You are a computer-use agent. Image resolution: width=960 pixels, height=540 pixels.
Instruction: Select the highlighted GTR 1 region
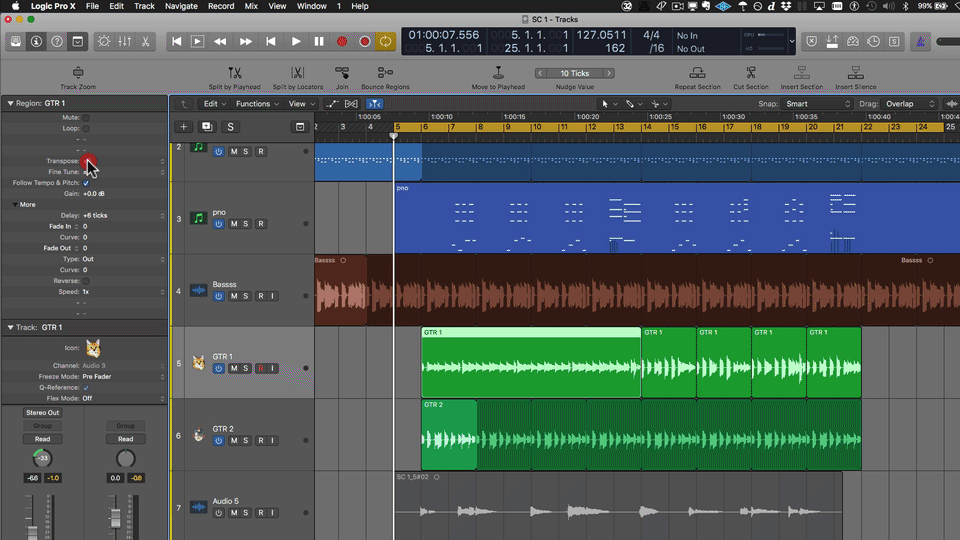pyautogui.click(x=531, y=362)
